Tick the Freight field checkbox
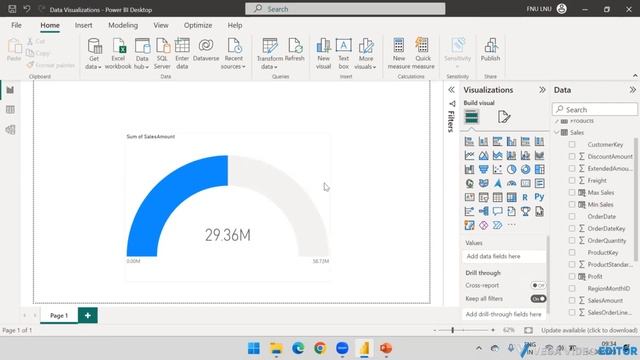Image resolution: width=640 pixels, height=360 pixels. pyautogui.click(x=572, y=180)
